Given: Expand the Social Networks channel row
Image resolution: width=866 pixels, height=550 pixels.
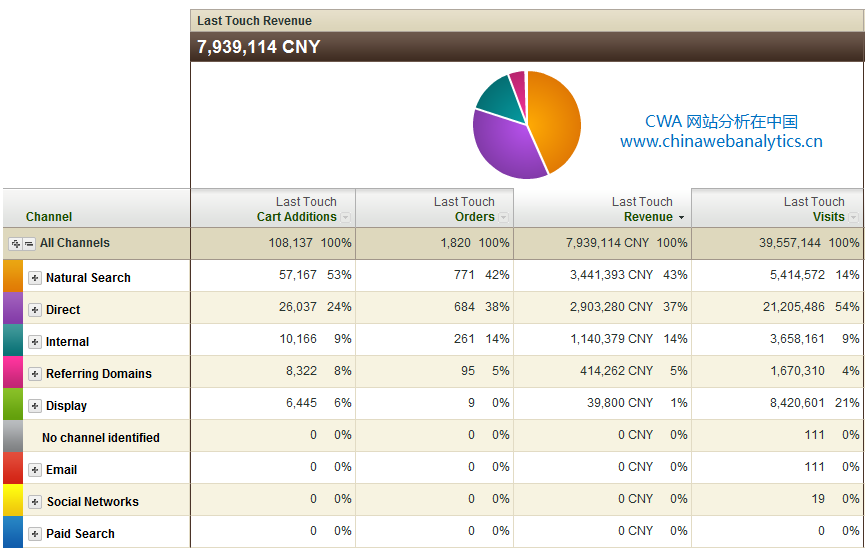Looking at the screenshot, I should tap(35, 502).
